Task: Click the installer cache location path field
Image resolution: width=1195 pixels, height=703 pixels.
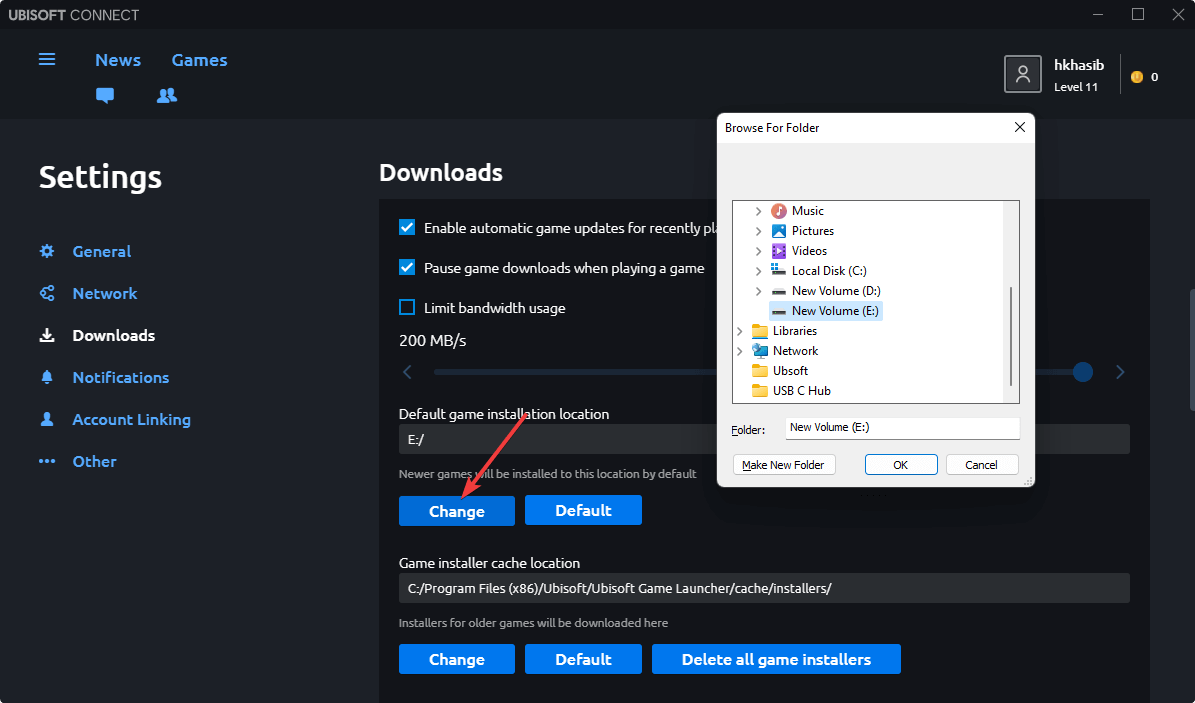Action: click(x=764, y=588)
